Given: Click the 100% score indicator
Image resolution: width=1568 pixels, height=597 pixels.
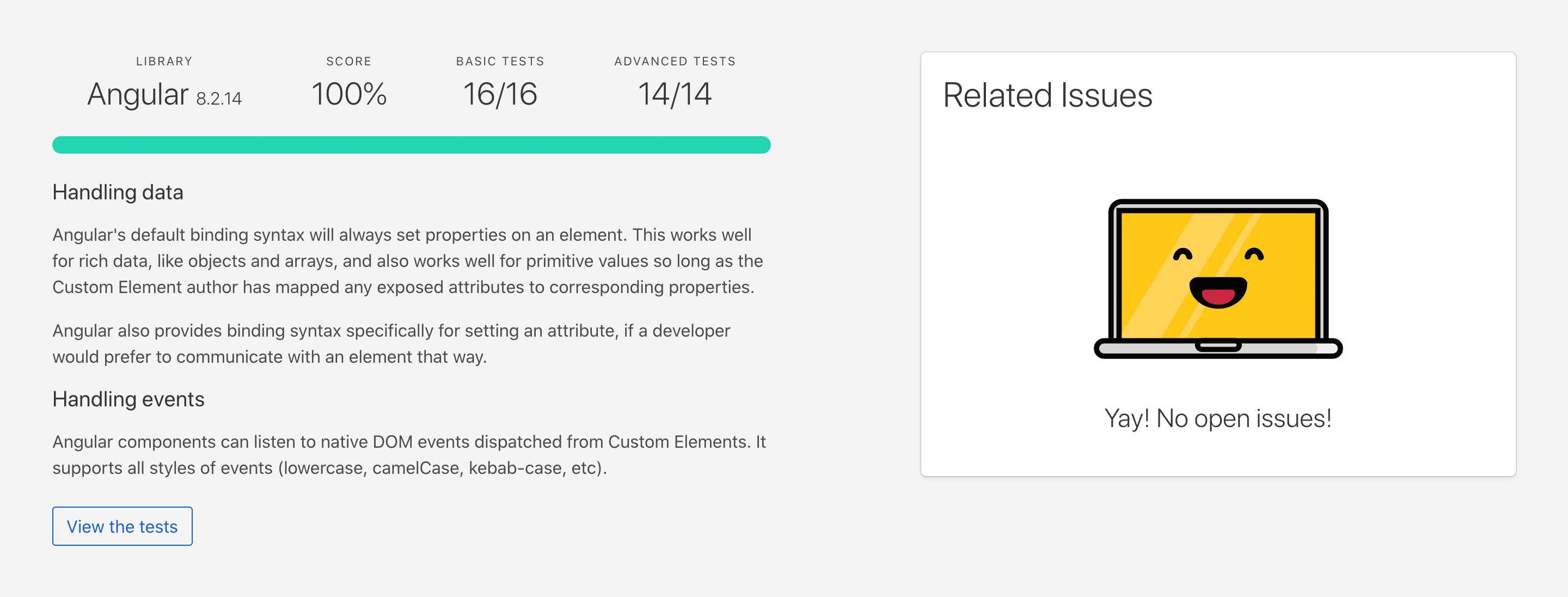Looking at the screenshot, I should pos(349,94).
